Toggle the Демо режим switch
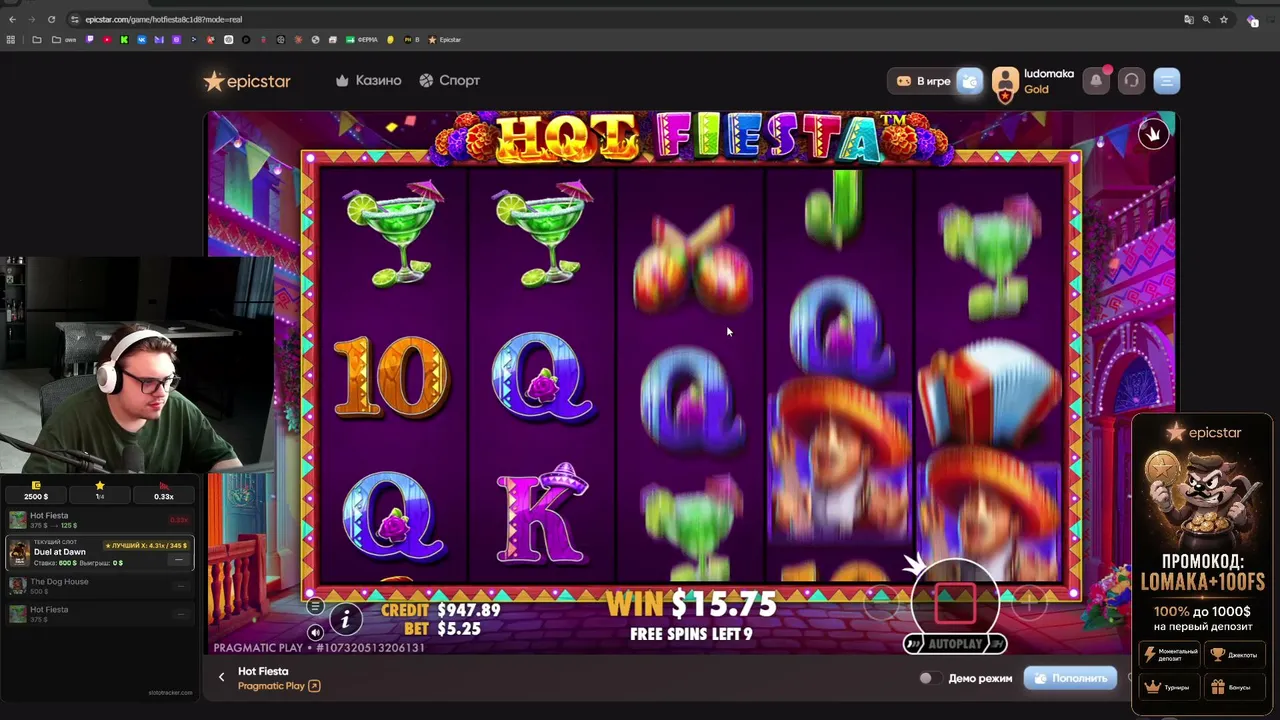 pyautogui.click(x=931, y=678)
